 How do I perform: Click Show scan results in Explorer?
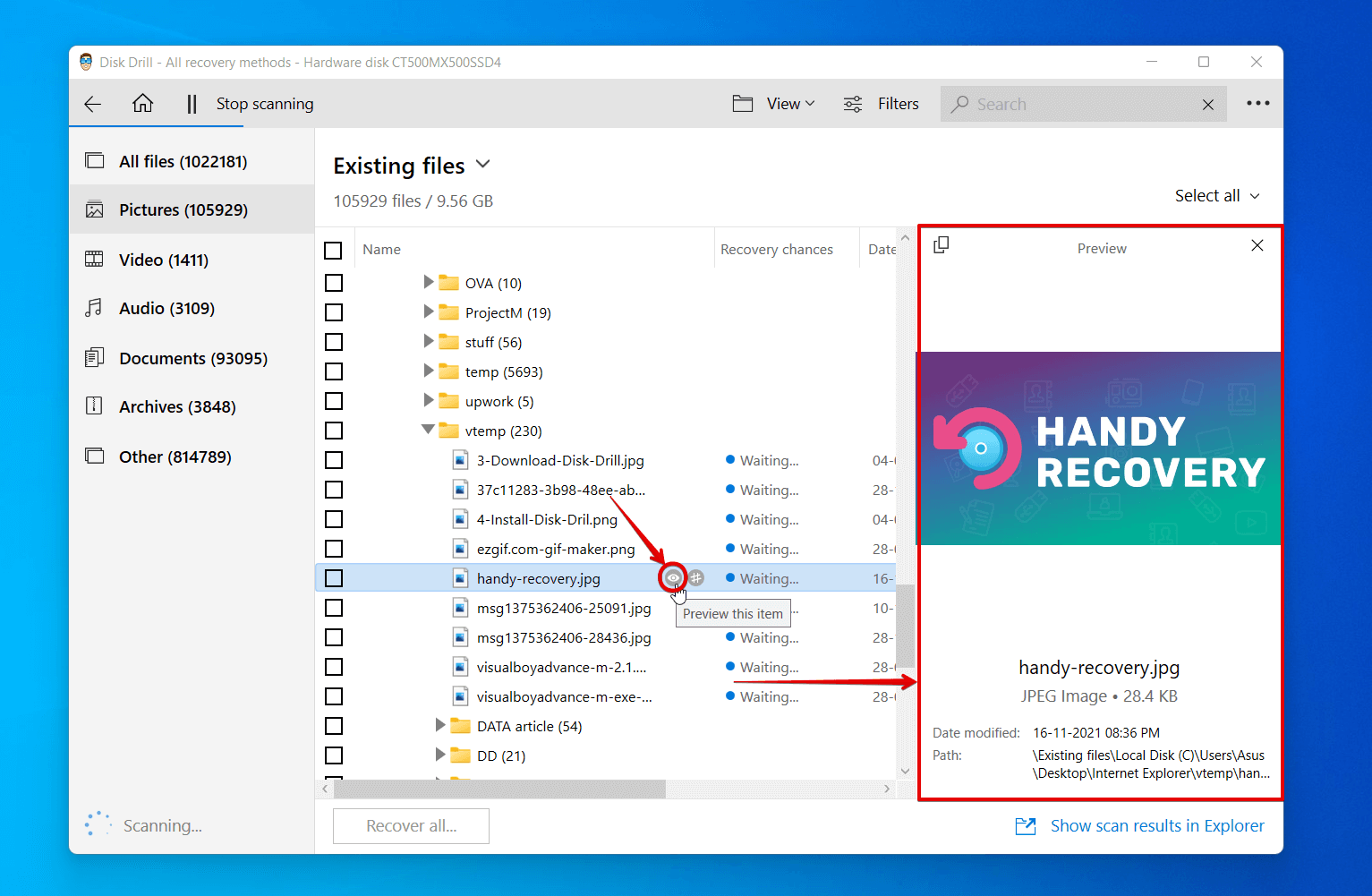1157,826
